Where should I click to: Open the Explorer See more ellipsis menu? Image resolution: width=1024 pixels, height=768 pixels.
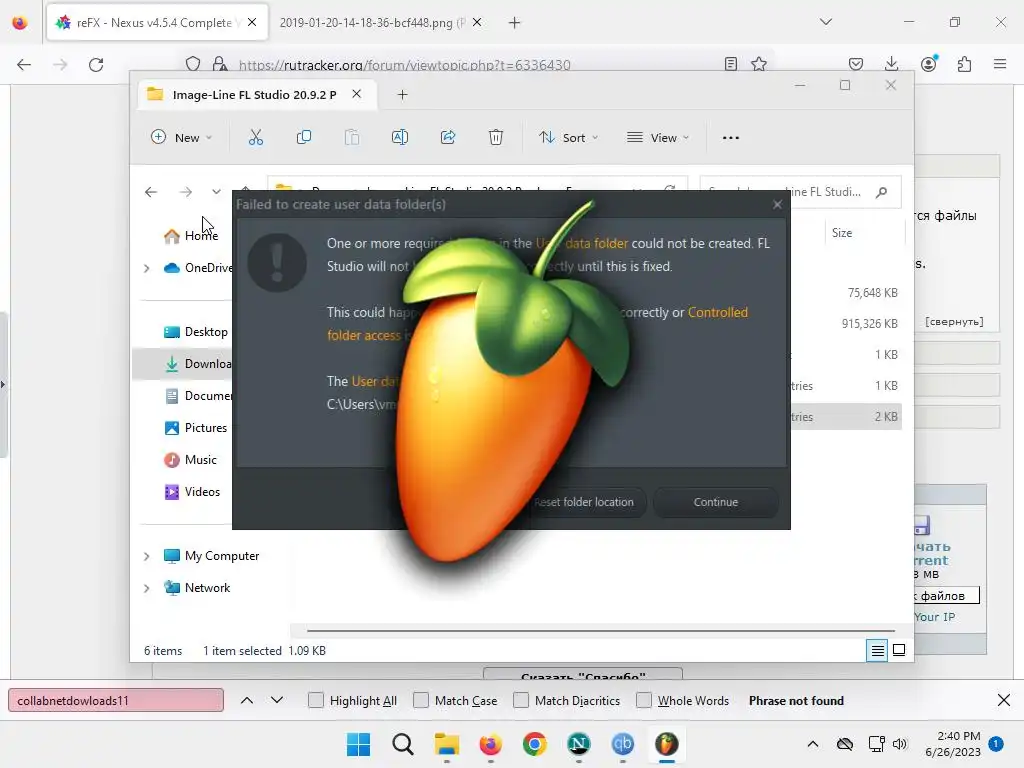(731, 138)
